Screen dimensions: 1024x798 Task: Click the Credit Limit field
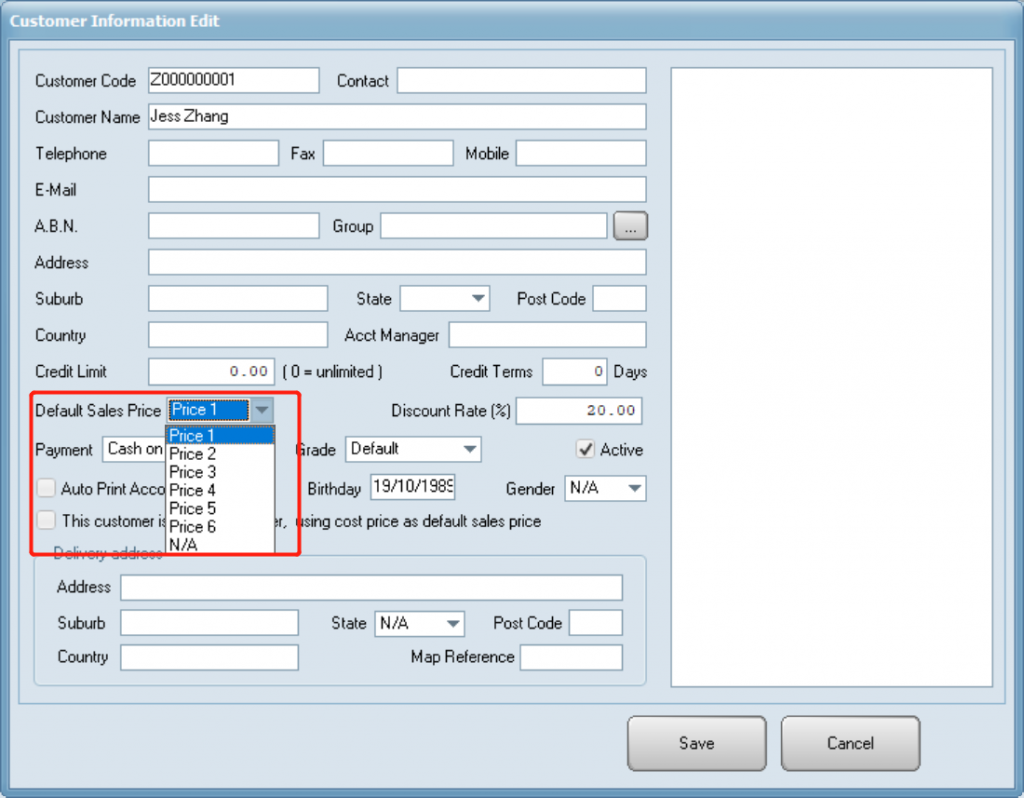click(210, 372)
